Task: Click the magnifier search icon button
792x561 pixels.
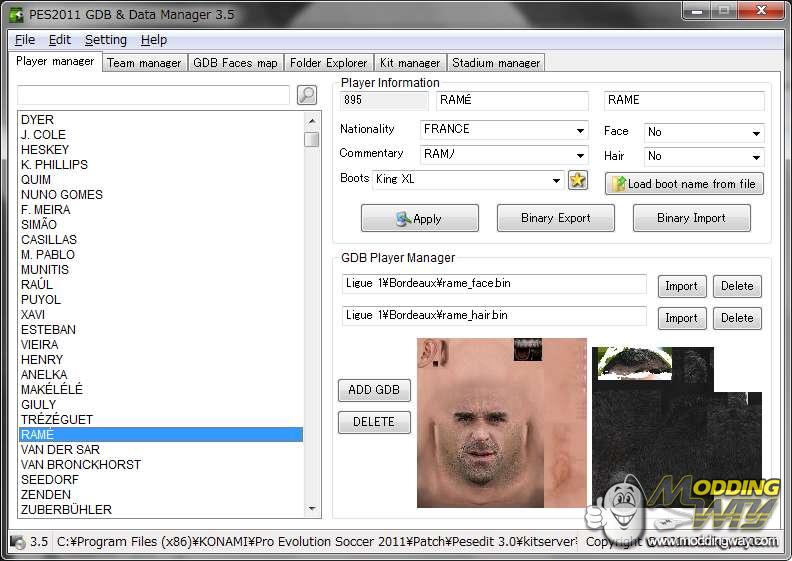Action: tap(307, 95)
